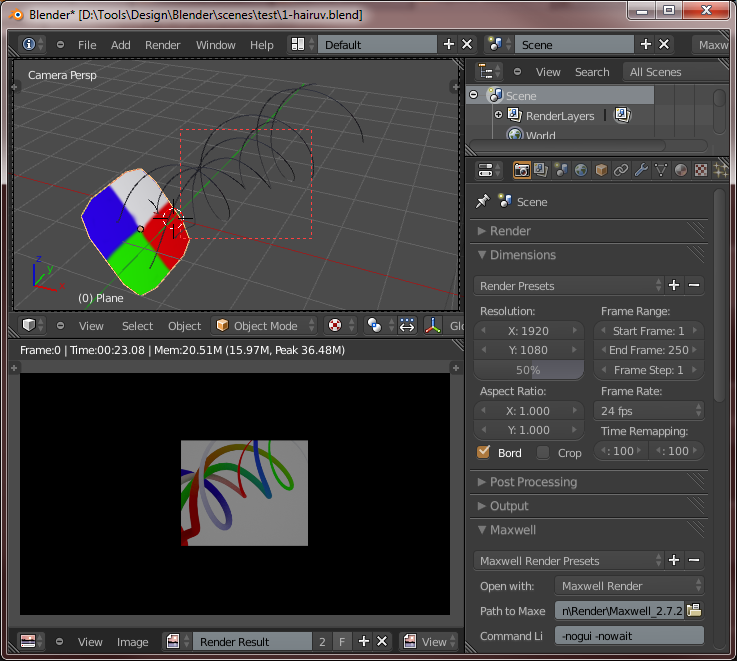
Task: Open the Render Layers properties tab
Action: click(x=541, y=170)
